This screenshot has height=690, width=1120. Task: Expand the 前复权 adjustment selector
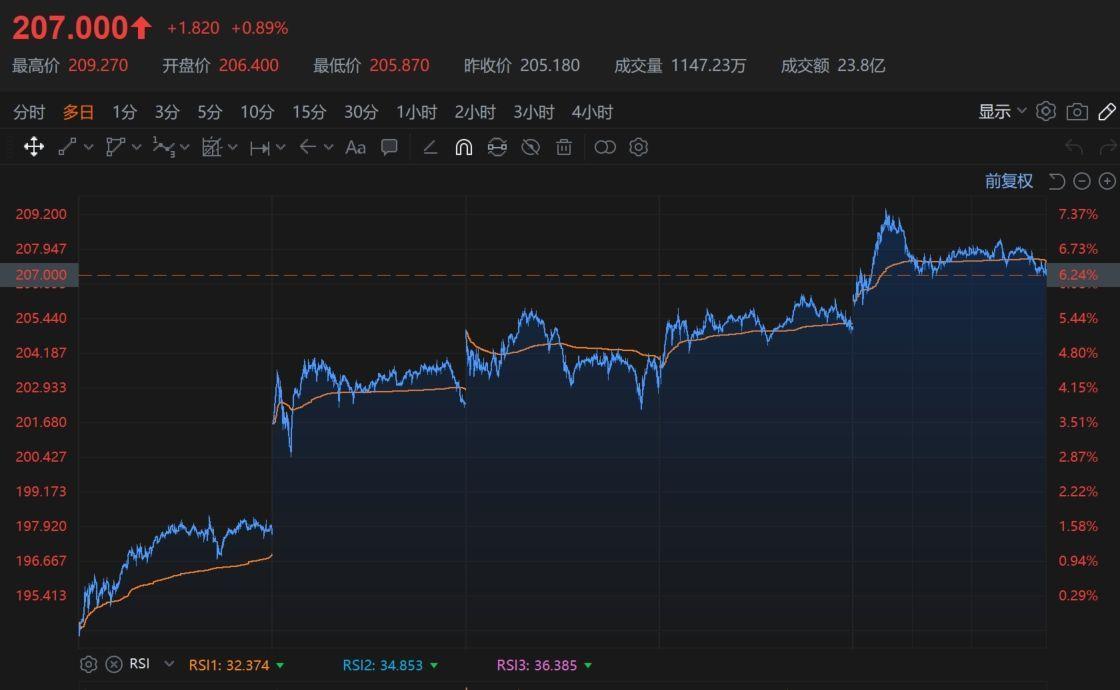pos(1009,181)
